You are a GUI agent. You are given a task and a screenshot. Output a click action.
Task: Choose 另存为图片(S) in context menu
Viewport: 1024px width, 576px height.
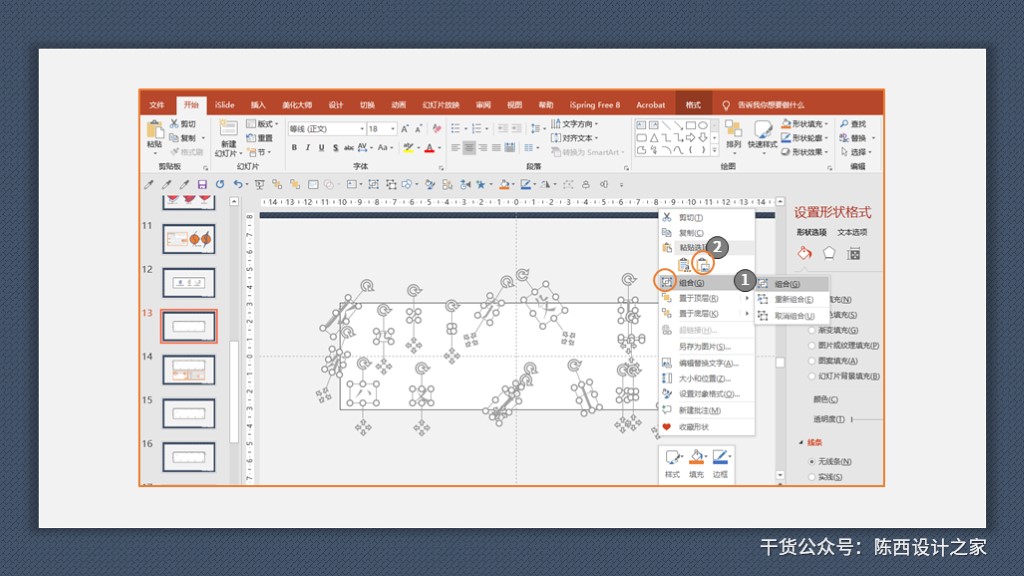click(x=707, y=347)
